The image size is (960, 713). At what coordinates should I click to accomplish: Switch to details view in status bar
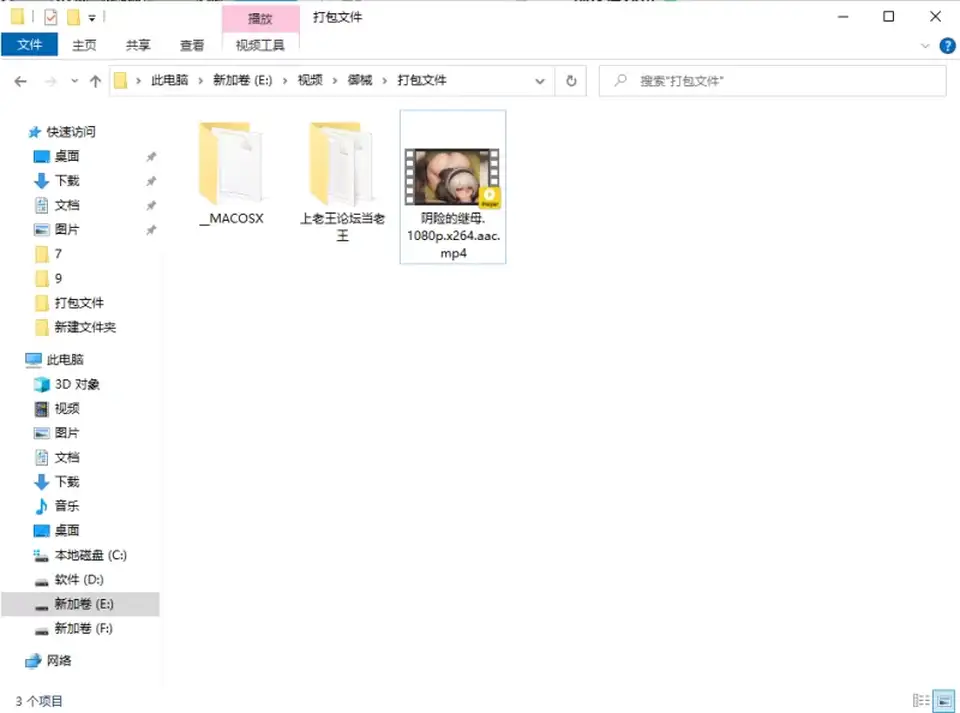(921, 700)
